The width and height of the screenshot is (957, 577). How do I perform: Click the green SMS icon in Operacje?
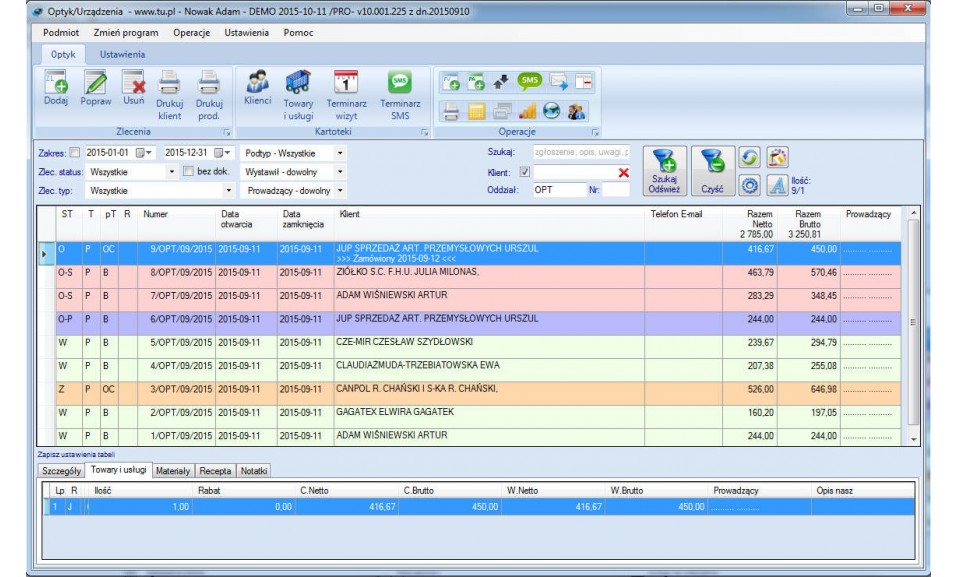[529, 82]
